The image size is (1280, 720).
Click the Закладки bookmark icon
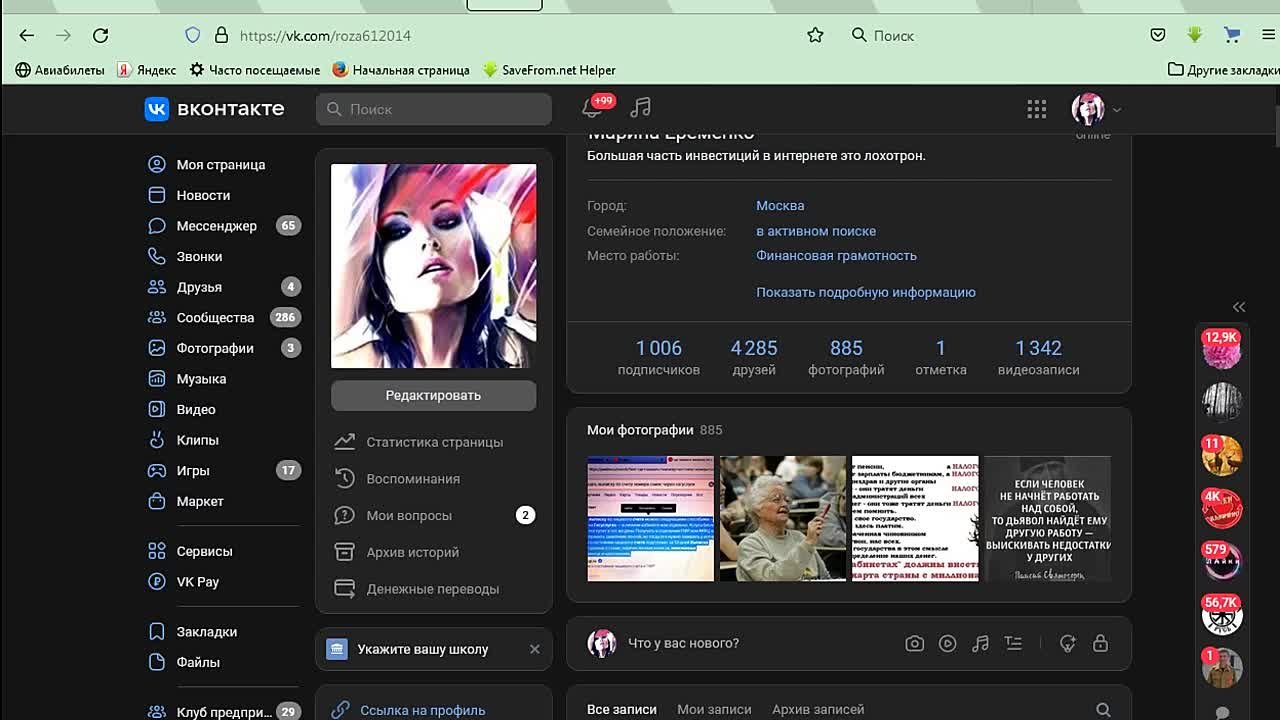pos(157,632)
